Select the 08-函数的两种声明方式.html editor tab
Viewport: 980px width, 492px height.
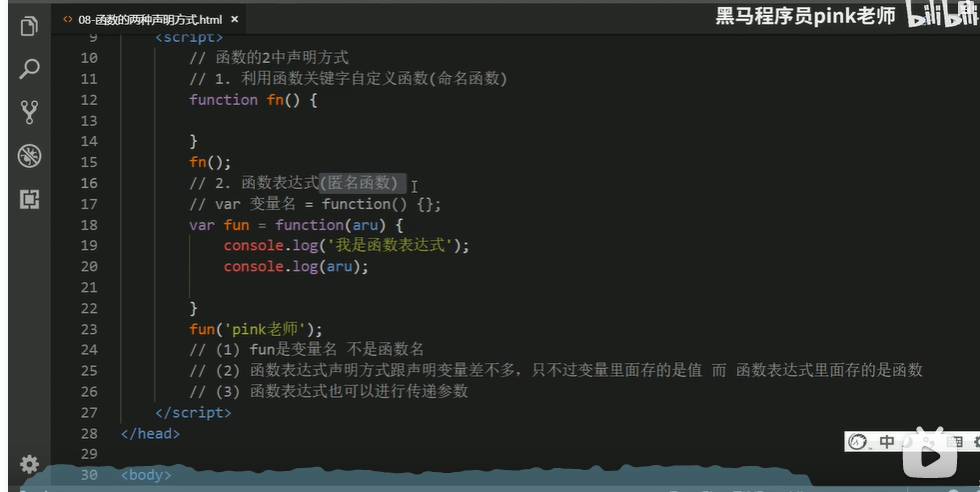click(150, 19)
